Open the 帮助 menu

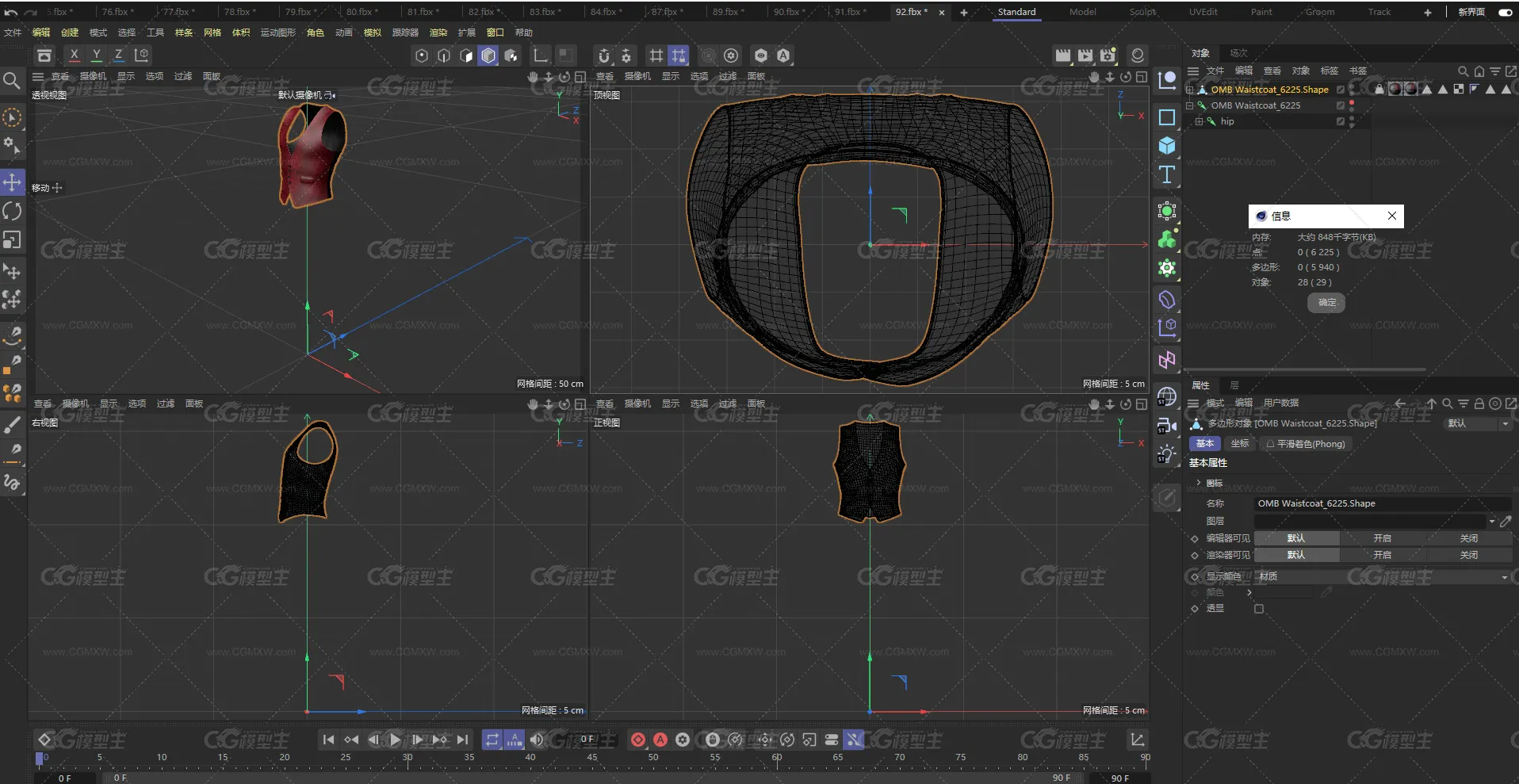click(524, 33)
